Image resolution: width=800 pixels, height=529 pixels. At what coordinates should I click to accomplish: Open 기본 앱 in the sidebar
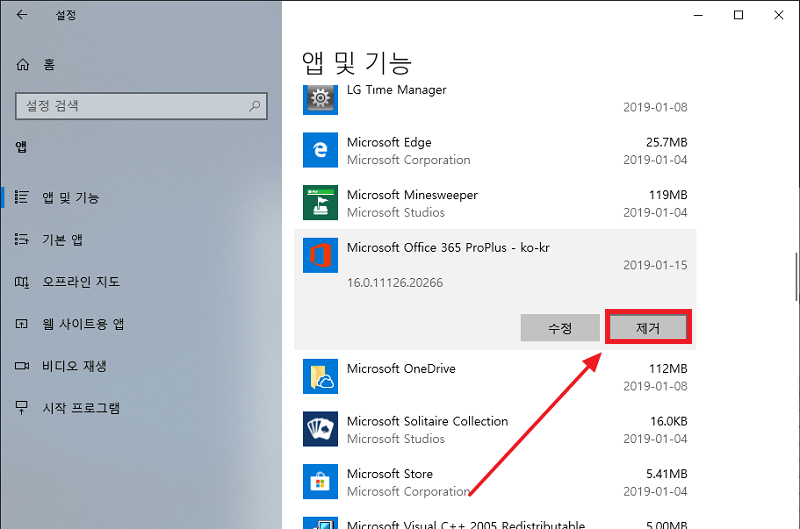pos(62,239)
